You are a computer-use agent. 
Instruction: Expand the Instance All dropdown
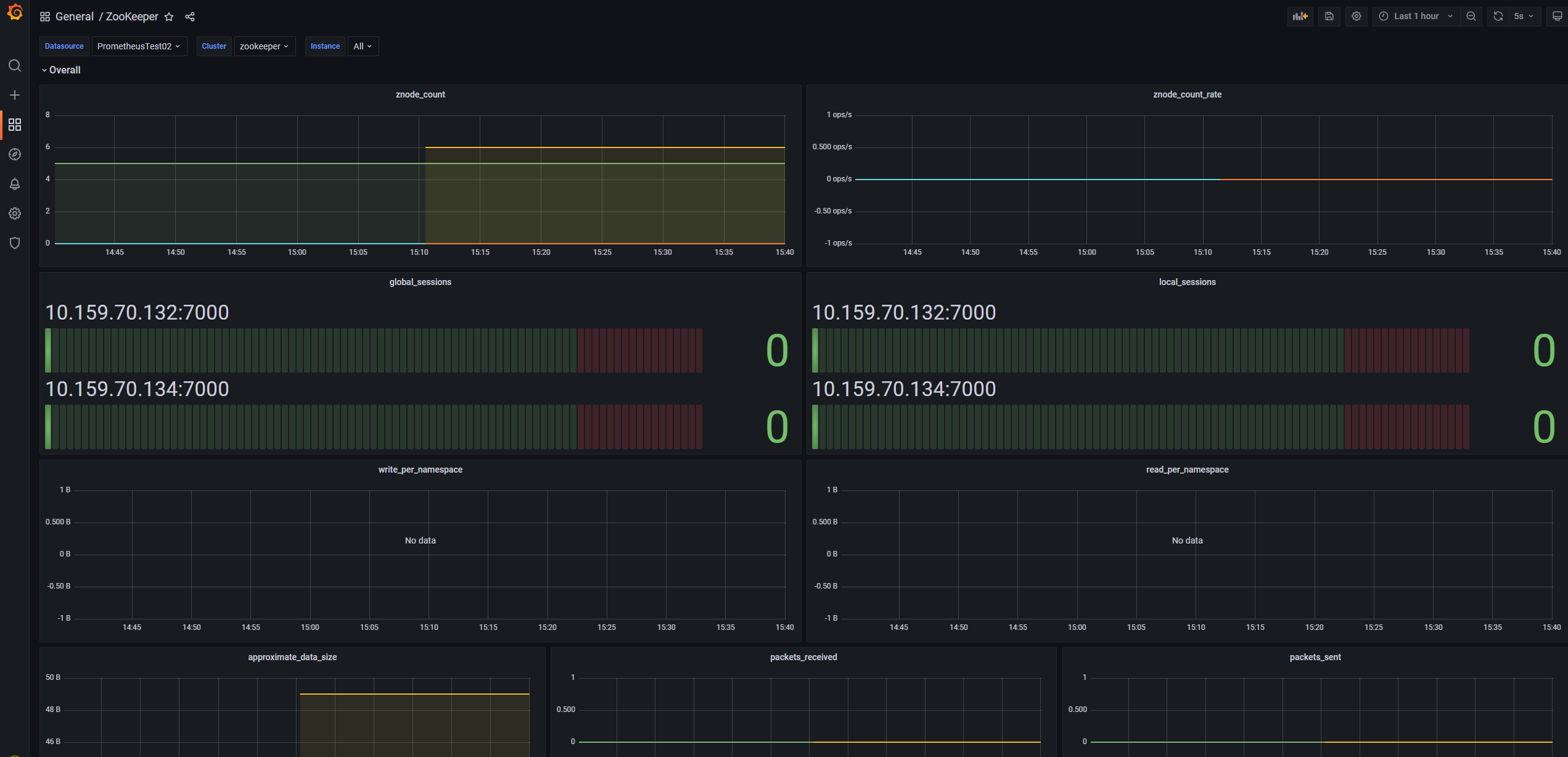point(363,46)
